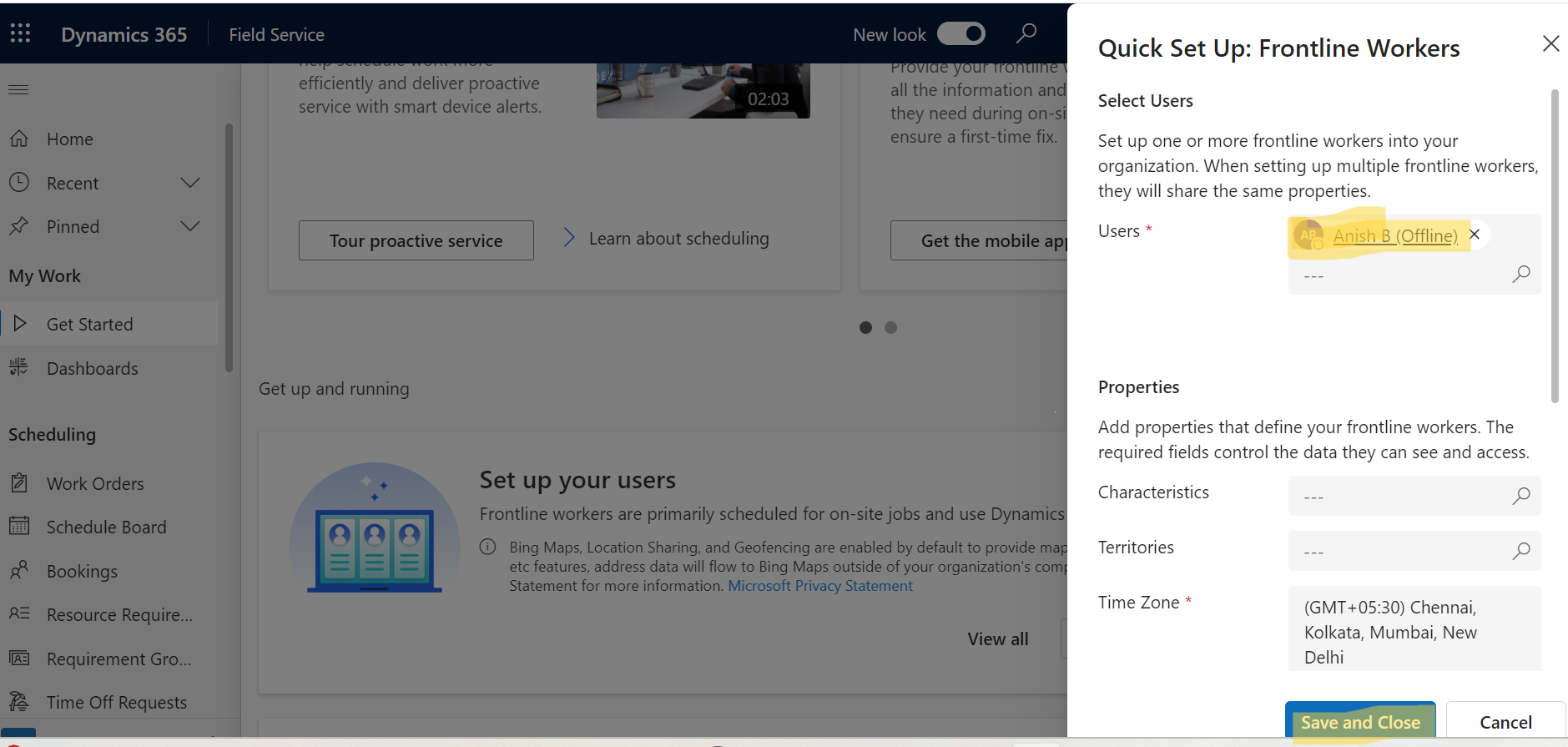Screen dimensions: 1568x747
Task: Click the panel vertical scrollbar
Action: click(x=1554, y=245)
